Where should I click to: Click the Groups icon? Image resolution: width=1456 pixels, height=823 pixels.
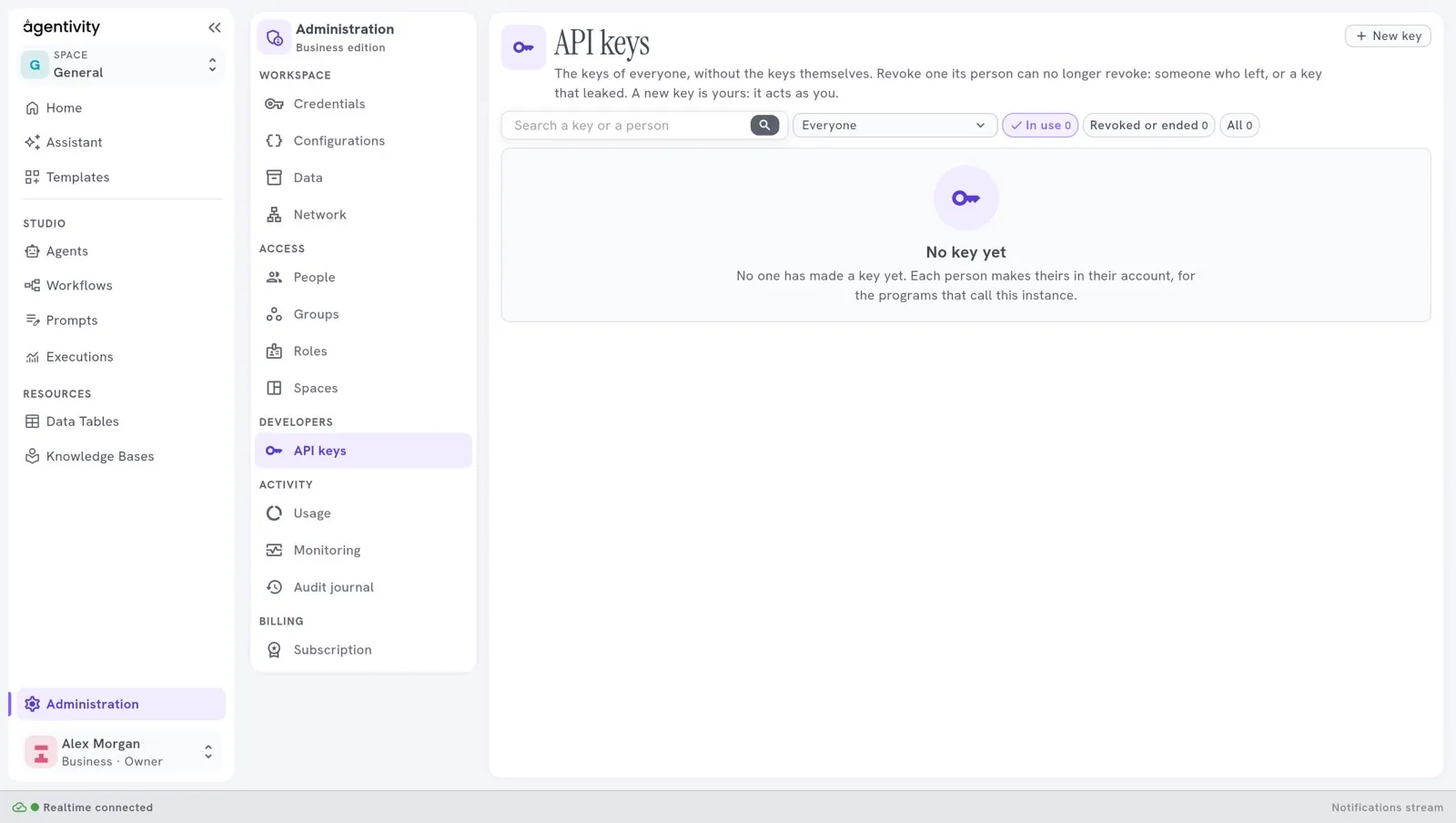[x=274, y=314]
